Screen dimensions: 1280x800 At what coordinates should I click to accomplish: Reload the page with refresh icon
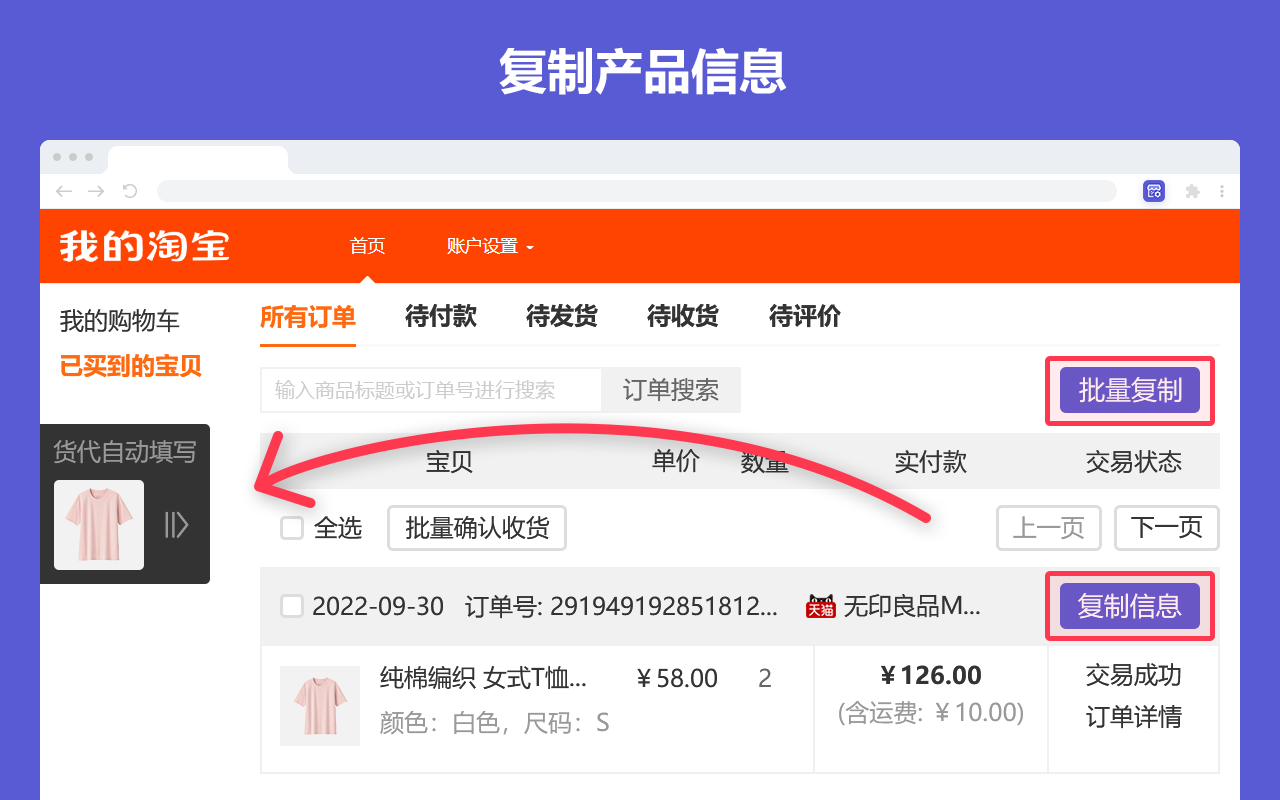(130, 191)
